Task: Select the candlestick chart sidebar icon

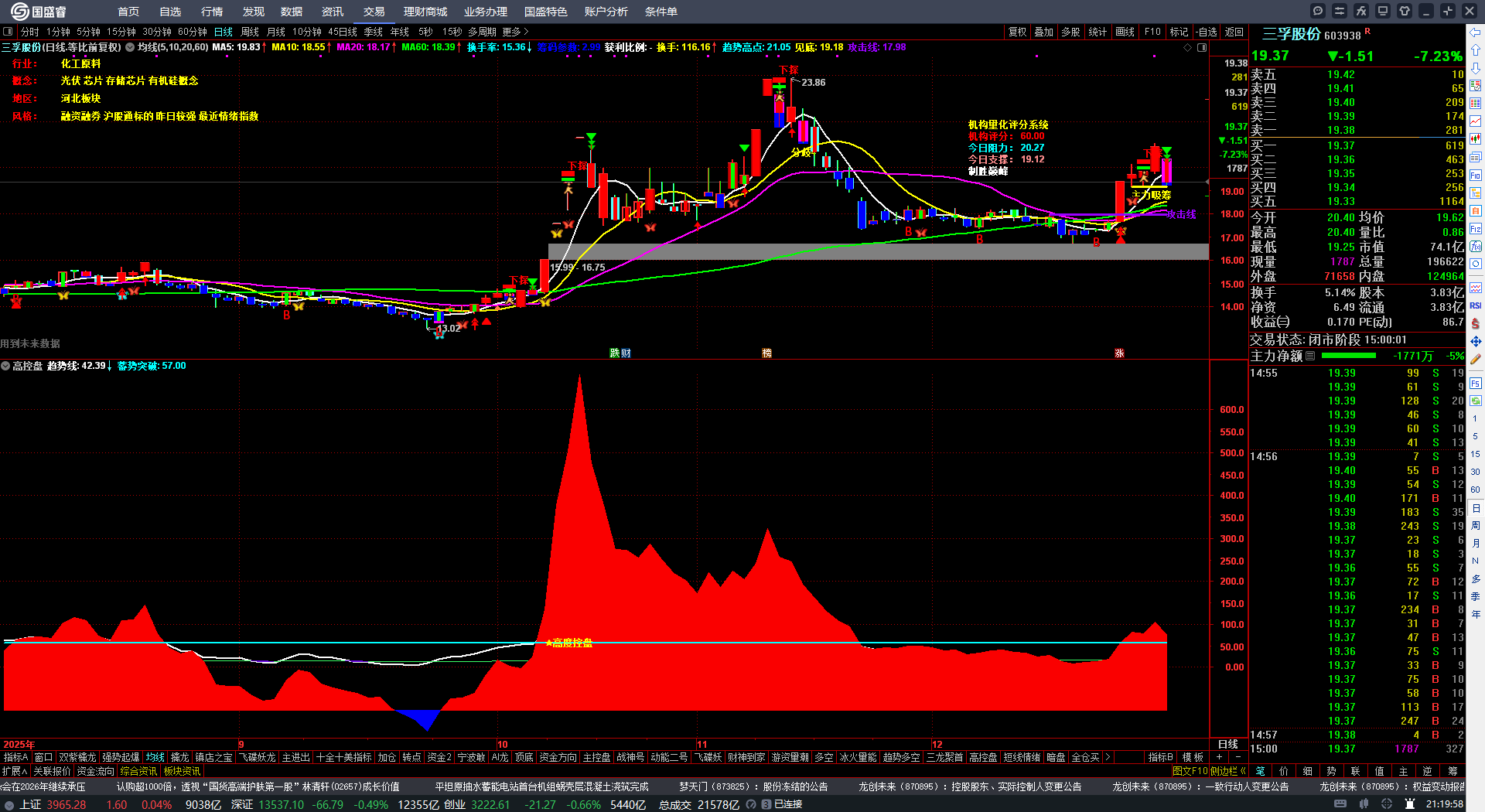Action: (x=1476, y=139)
